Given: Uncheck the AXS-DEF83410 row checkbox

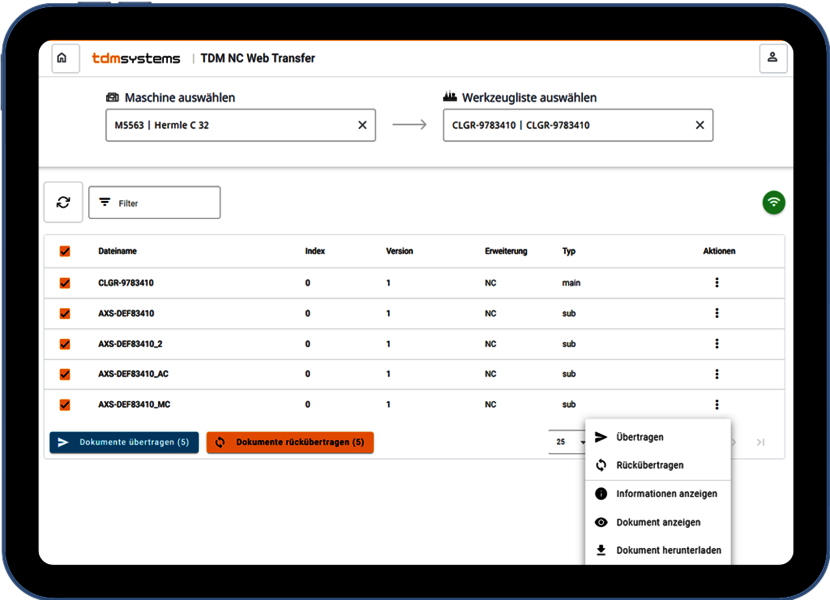Looking at the screenshot, I should [65, 313].
